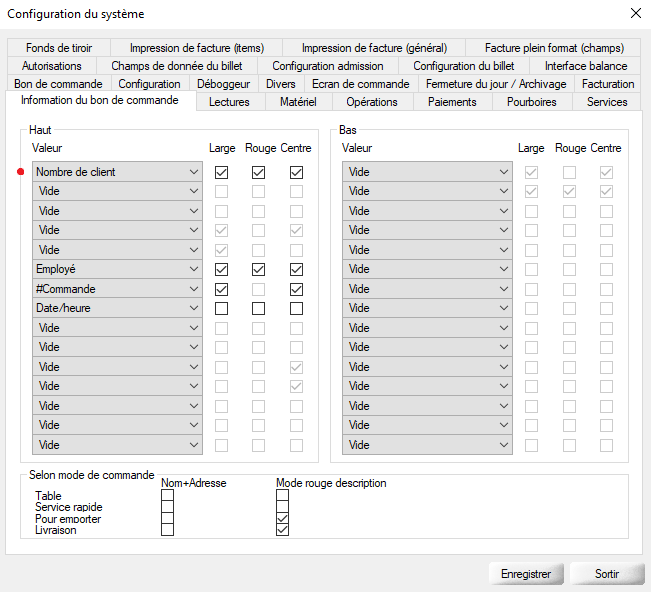Expand second Bas Valeur dropdown
The width and height of the screenshot is (651, 592).
(427, 191)
